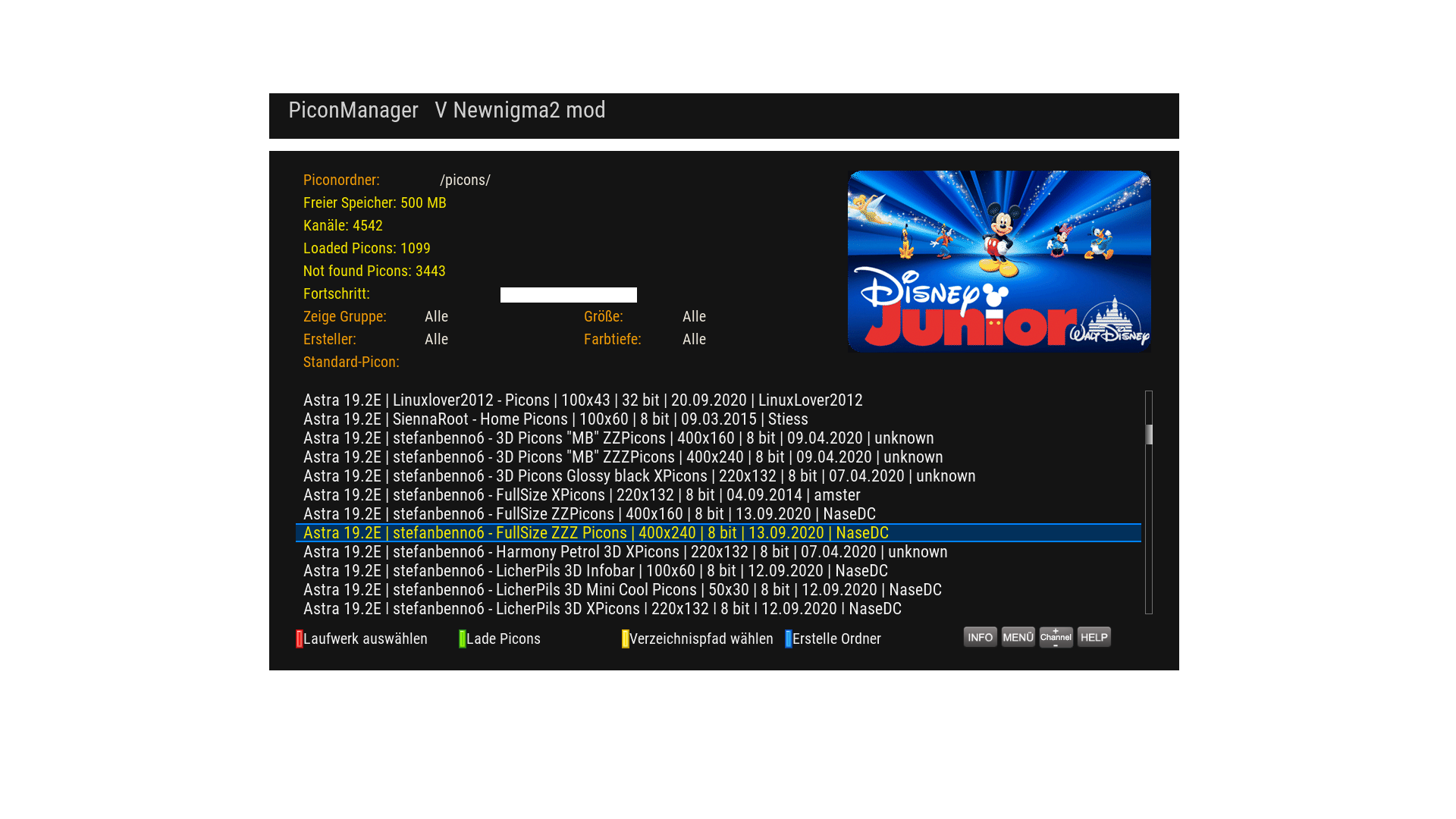Click yellow Verzeichnispfad wählen color key
1456x819 pixels.
coord(698,639)
